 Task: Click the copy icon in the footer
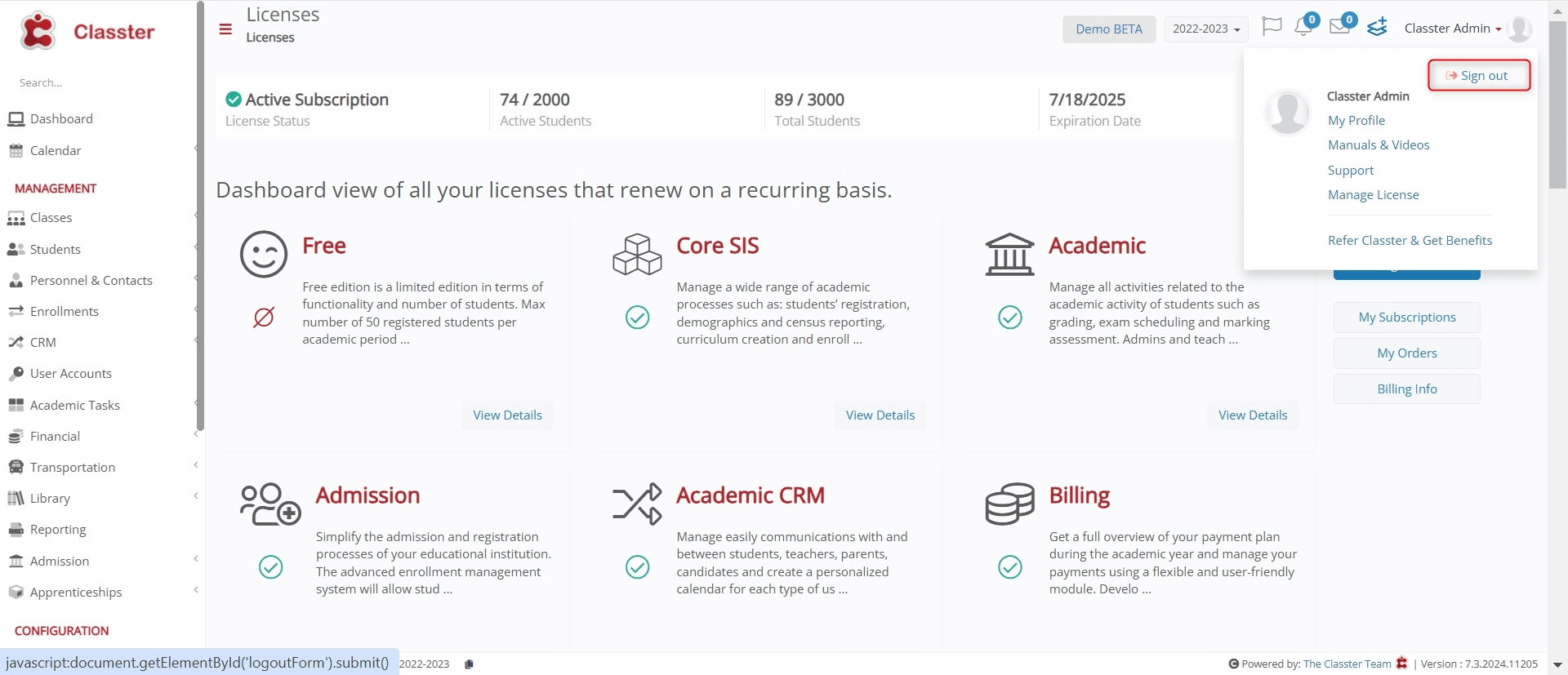tap(469, 664)
